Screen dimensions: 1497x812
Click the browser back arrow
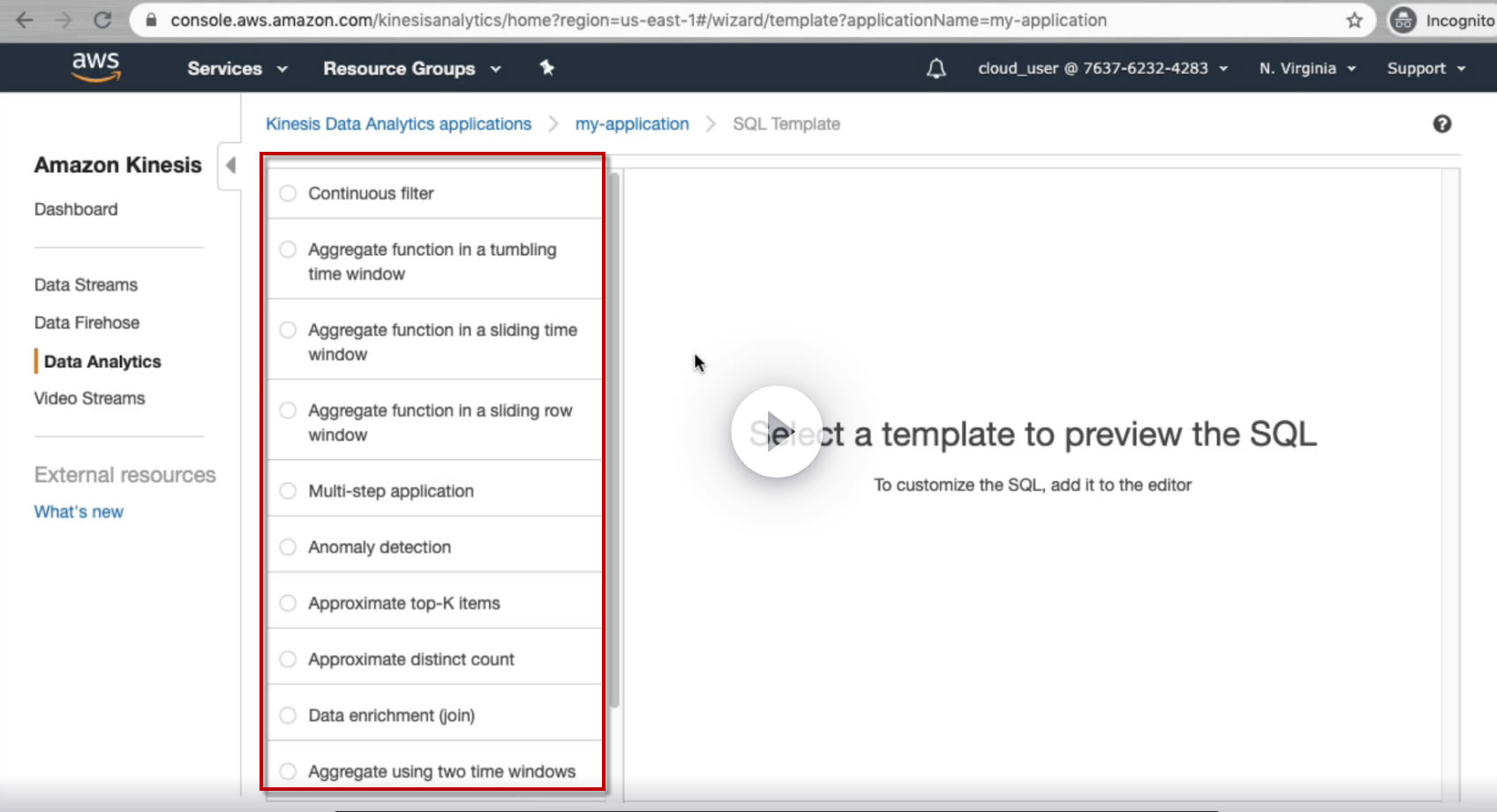25,20
